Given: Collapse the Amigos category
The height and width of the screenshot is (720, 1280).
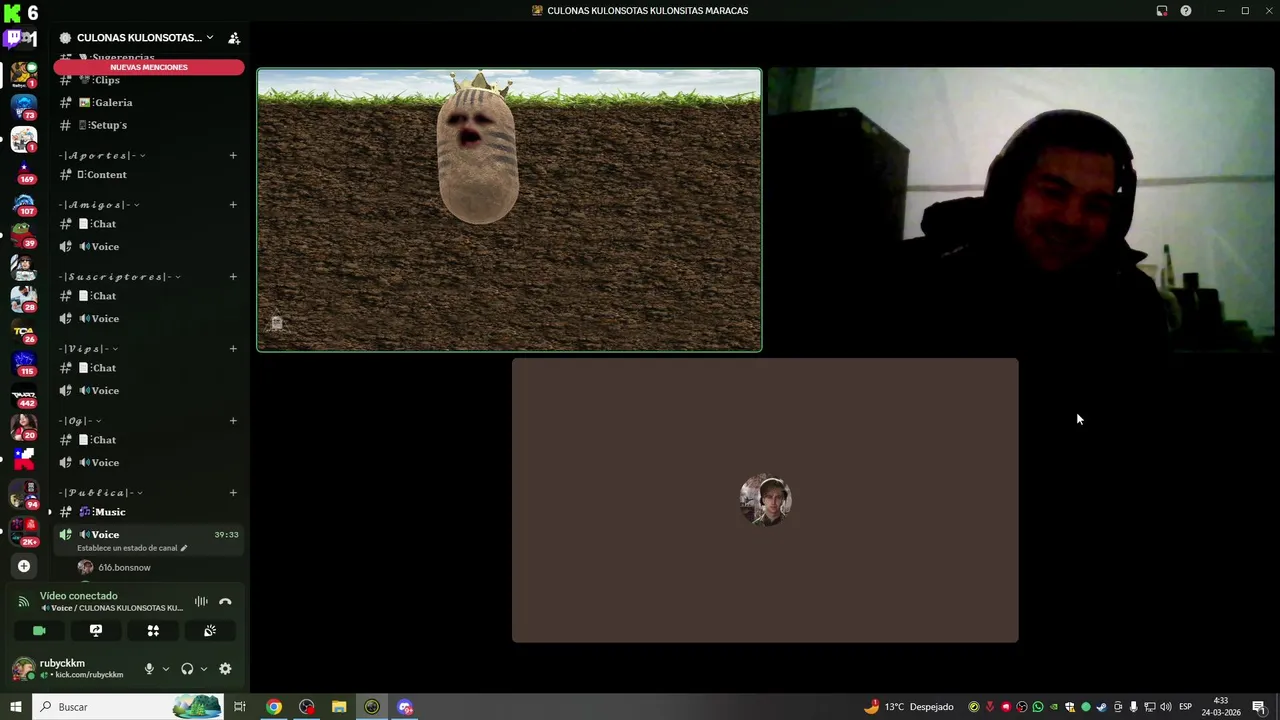Looking at the screenshot, I should [x=98, y=205].
